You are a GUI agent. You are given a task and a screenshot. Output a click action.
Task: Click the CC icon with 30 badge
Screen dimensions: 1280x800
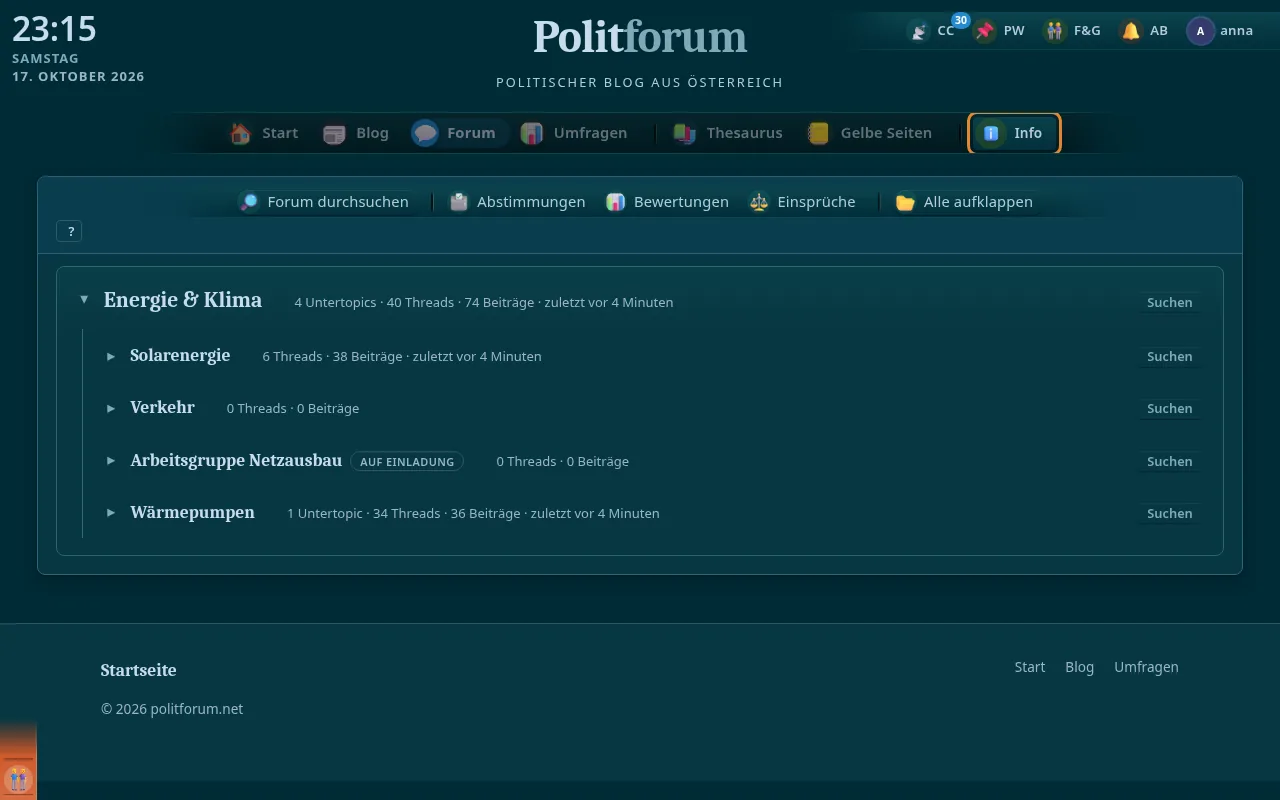pos(918,31)
